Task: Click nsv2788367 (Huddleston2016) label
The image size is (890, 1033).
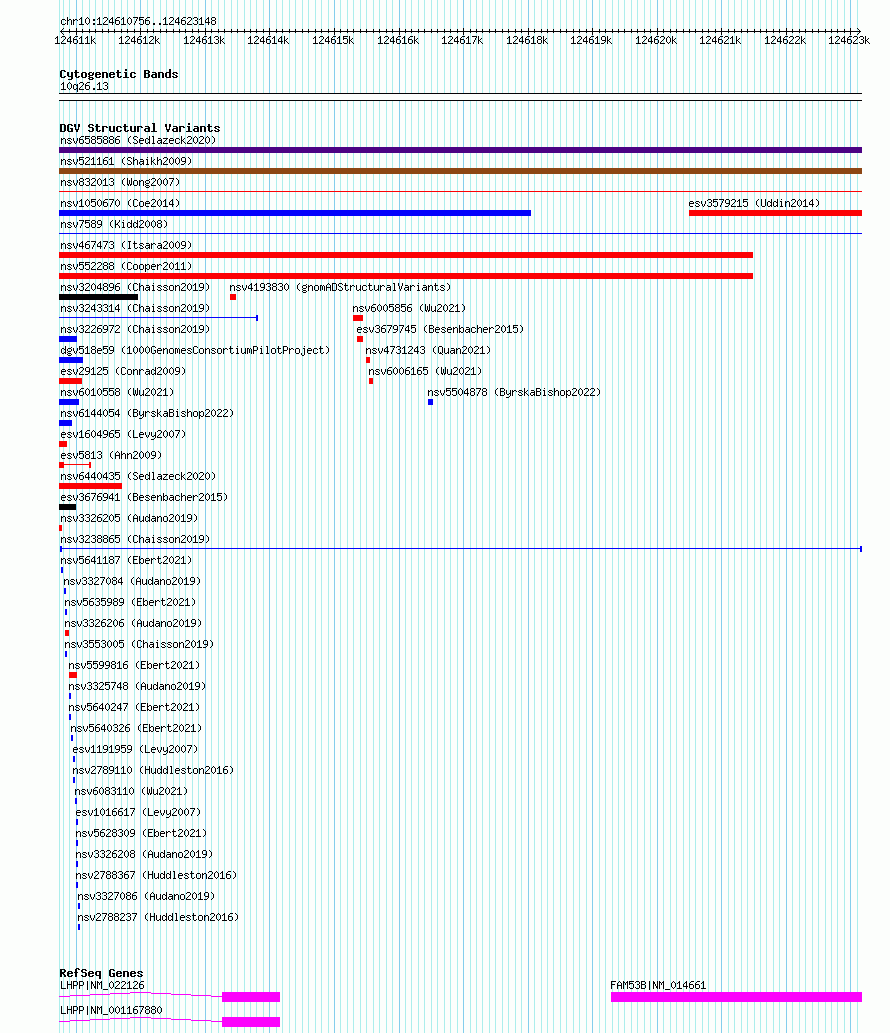Action: [156, 878]
